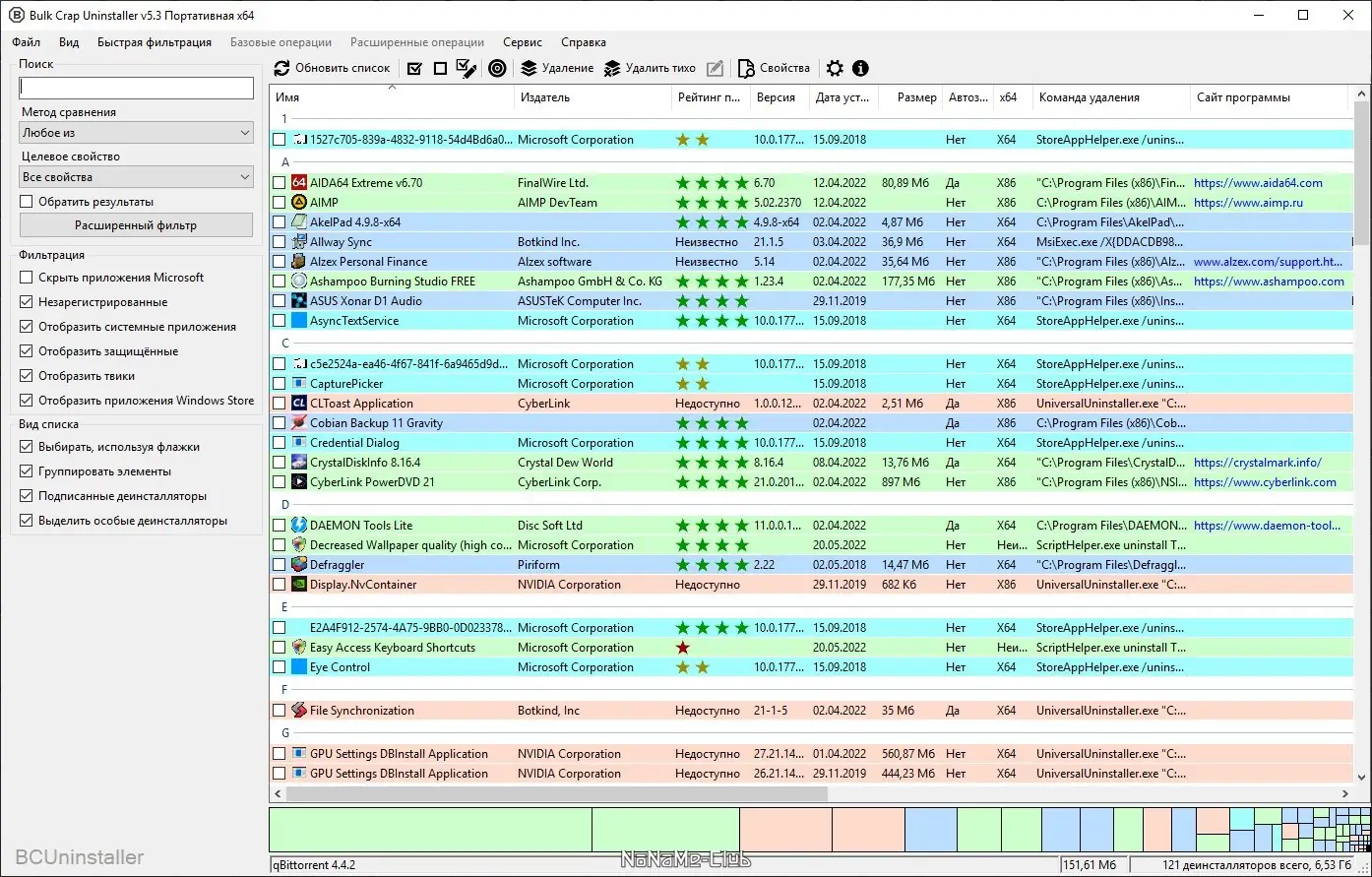Open the About info toolbar icon
Image resolution: width=1372 pixels, height=877 pixels.
(x=860, y=68)
